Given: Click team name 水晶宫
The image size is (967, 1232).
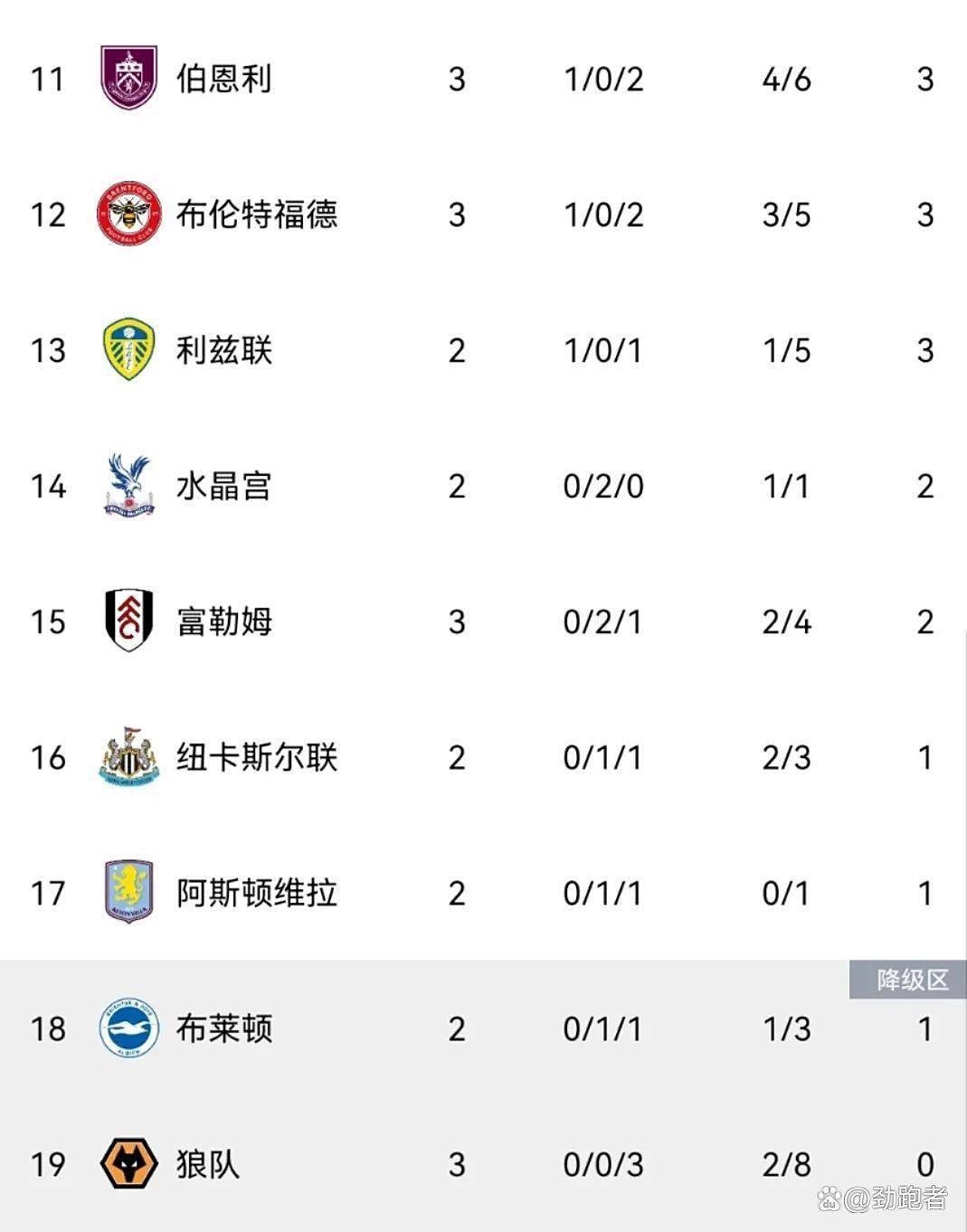Looking at the screenshot, I should 223,486.
